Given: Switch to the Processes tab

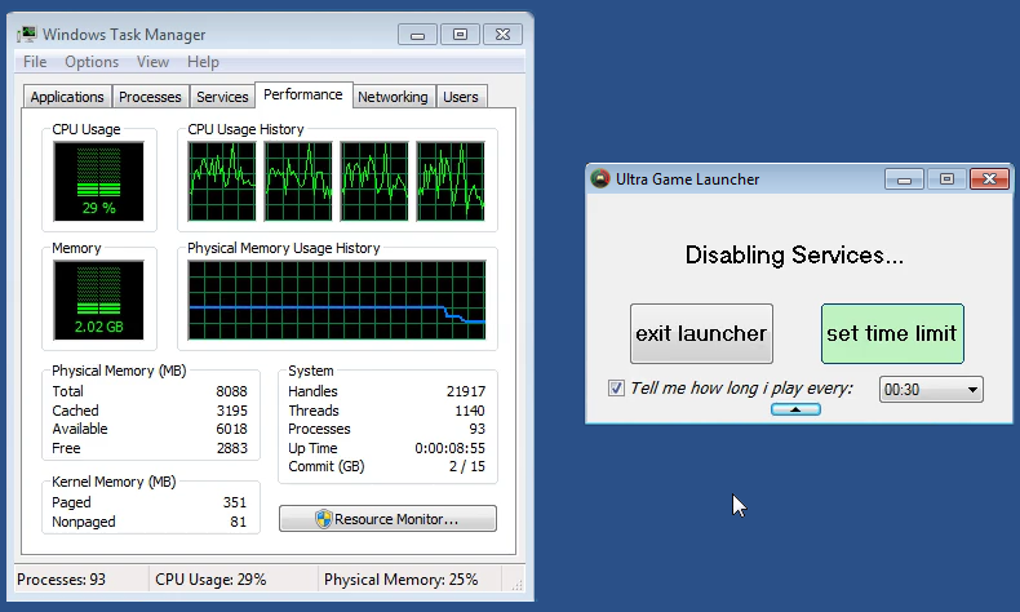Looking at the screenshot, I should [150, 97].
